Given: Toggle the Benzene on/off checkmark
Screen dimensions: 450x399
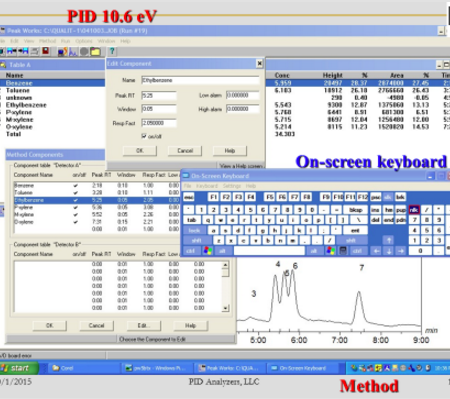Looking at the screenshot, I should (x=76, y=185).
